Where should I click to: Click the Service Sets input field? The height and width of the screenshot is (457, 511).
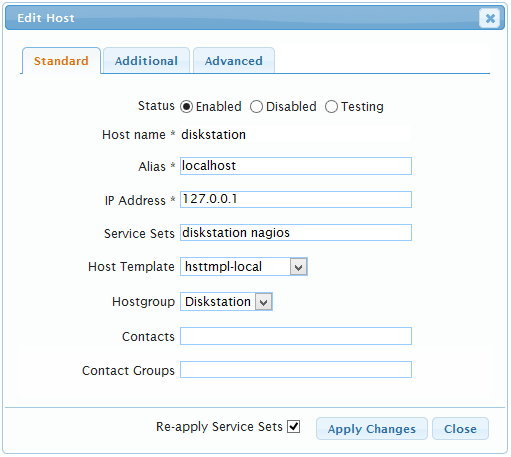(296, 233)
